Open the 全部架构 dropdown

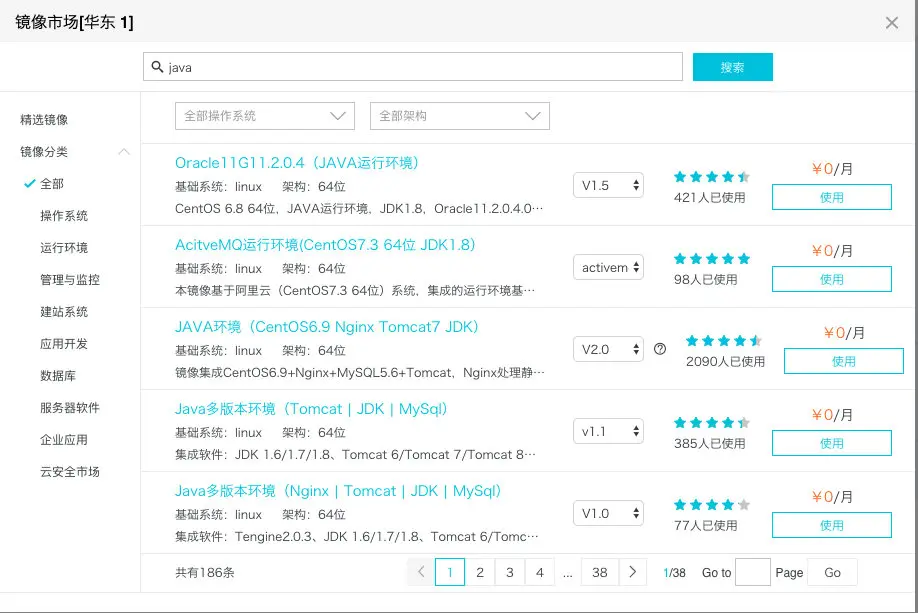click(460, 116)
